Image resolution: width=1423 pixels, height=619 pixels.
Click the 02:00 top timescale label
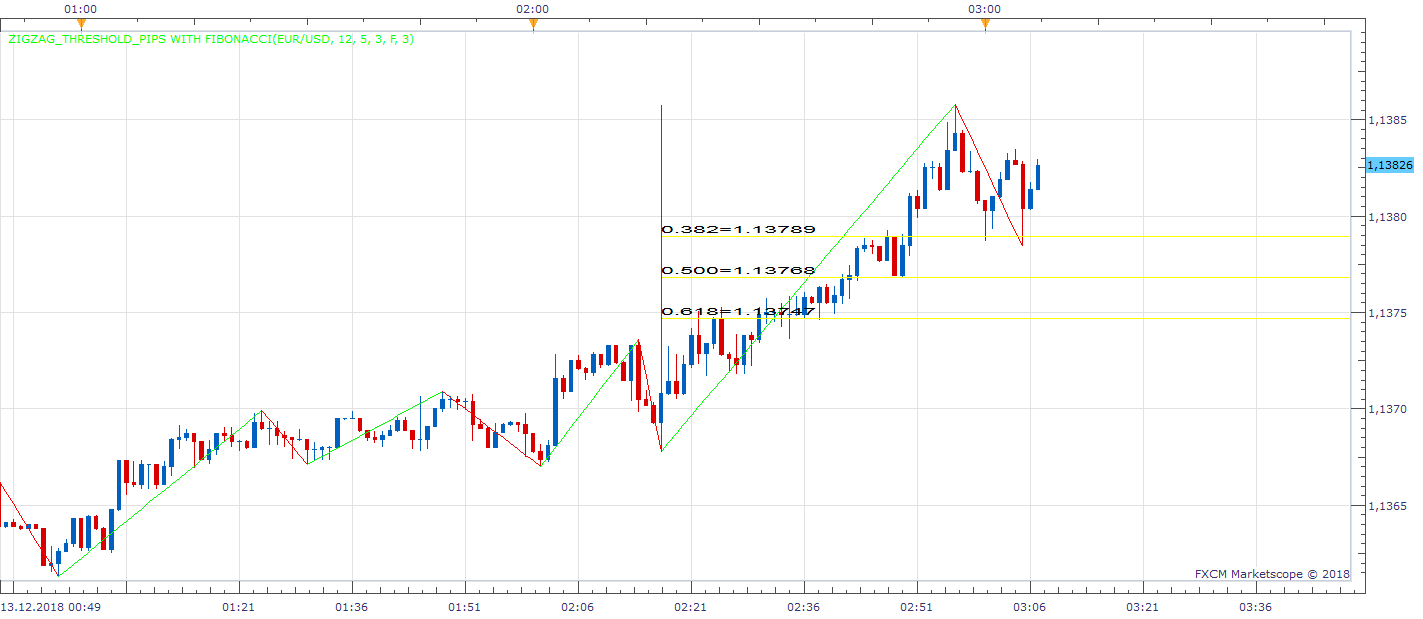point(533,8)
